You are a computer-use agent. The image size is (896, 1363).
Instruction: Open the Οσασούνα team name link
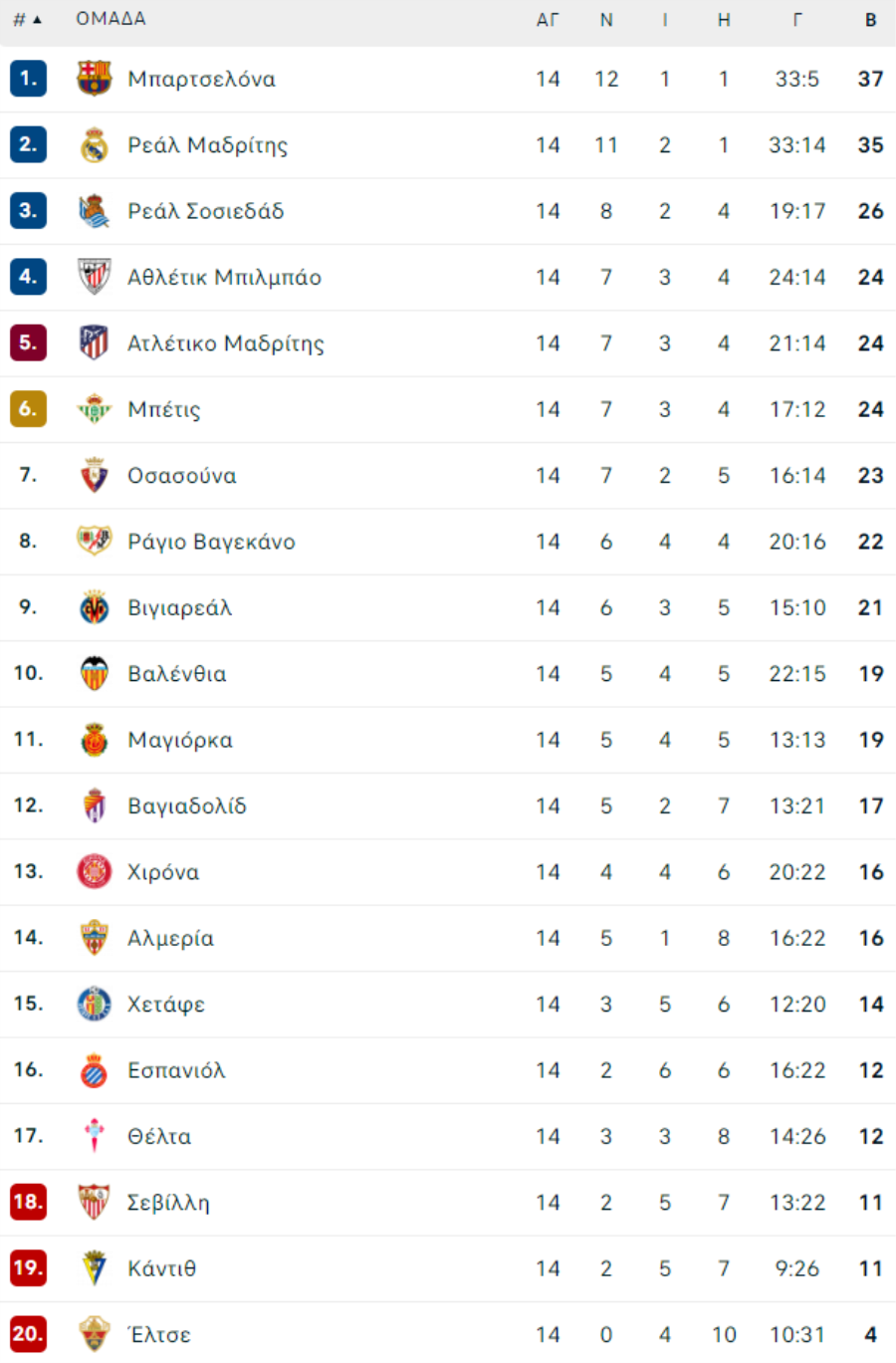(x=182, y=475)
